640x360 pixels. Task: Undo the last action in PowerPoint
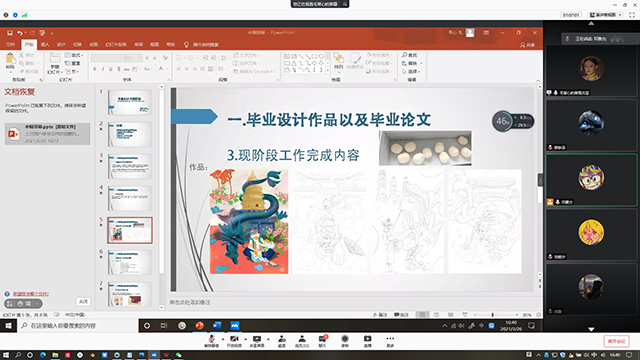point(19,33)
